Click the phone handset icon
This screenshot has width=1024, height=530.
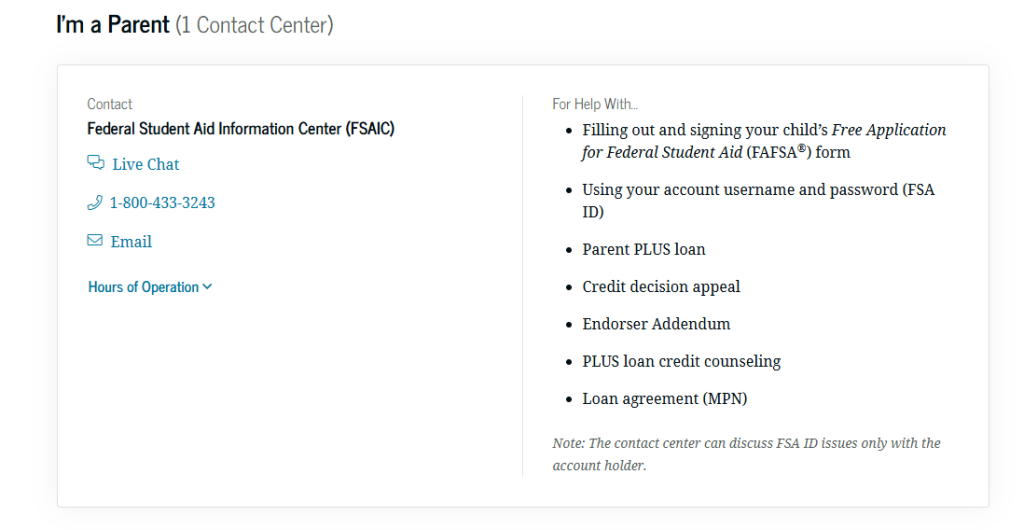click(x=95, y=202)
